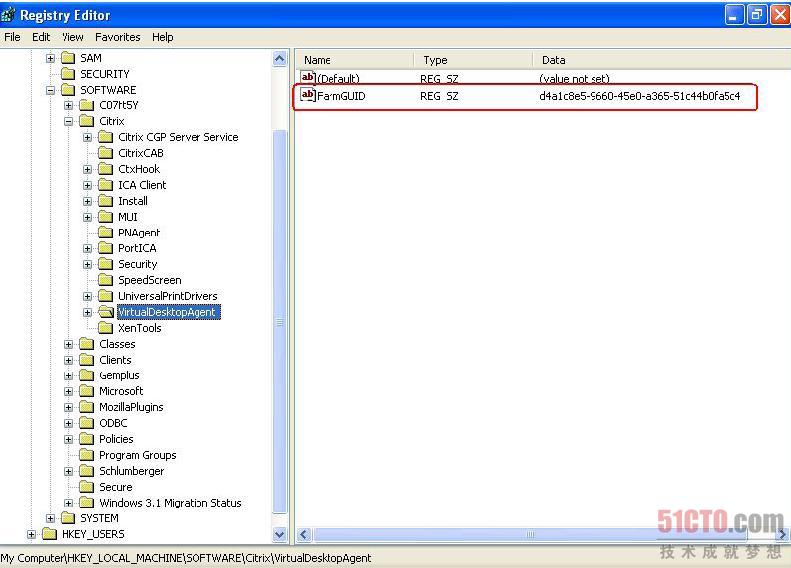Minimize the Registry Editor window

click(734, 15)
